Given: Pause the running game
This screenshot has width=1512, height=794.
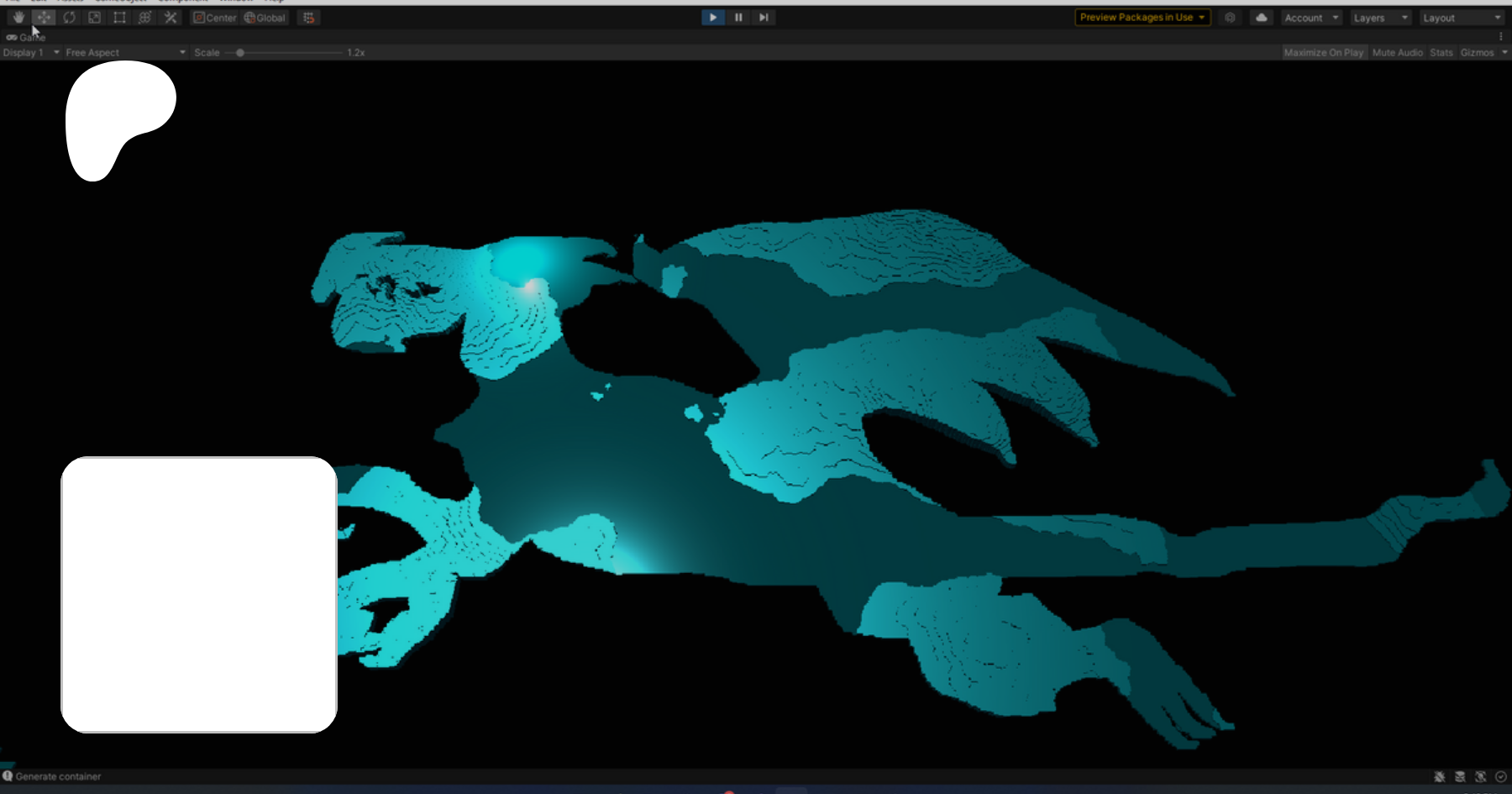Looking at the screenshot, I should coord(738,18).
